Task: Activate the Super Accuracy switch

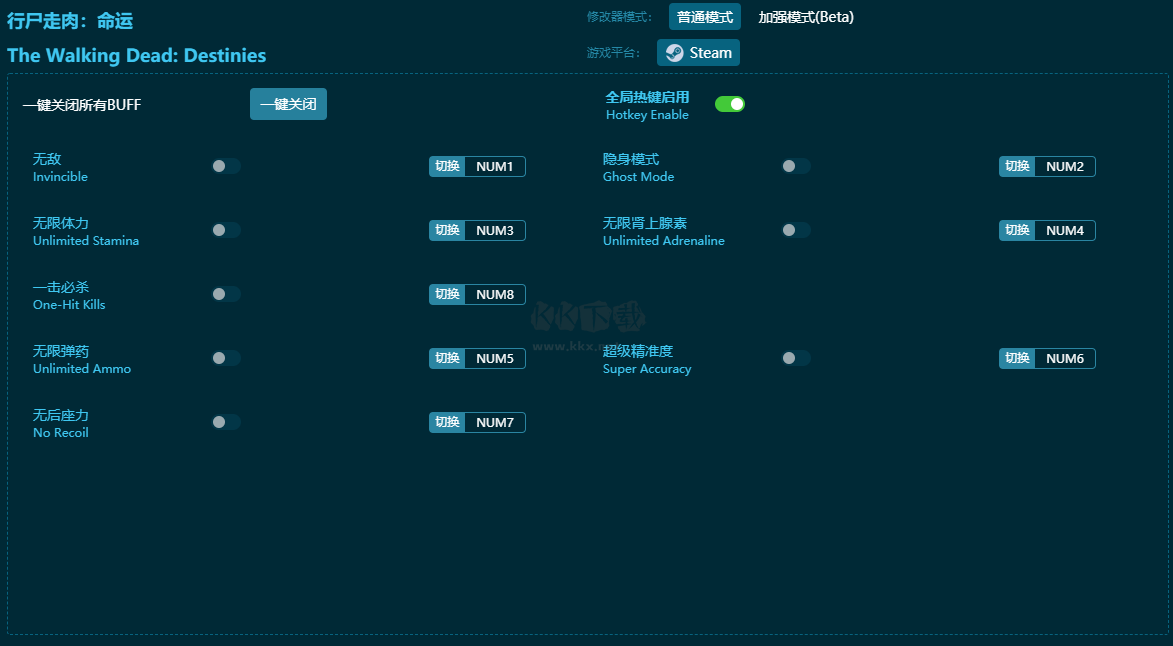Action: pos(796,358)
